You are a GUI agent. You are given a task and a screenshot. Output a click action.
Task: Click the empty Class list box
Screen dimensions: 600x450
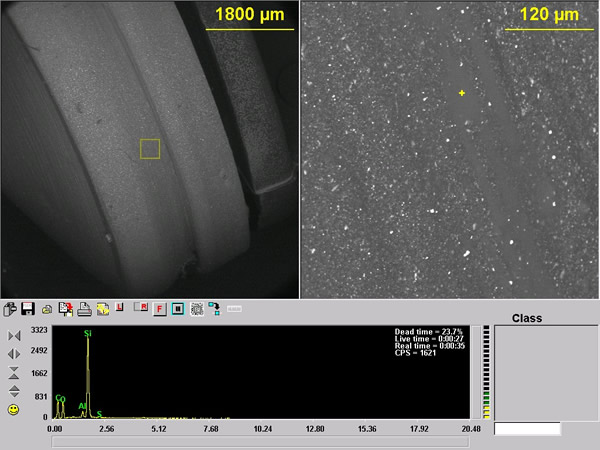point(546,373)
